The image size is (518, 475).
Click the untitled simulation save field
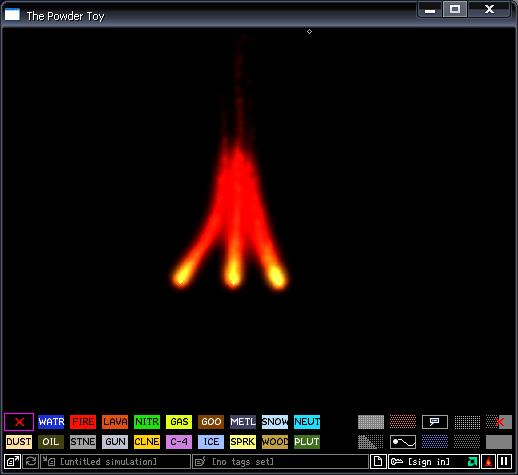(115, 462)
